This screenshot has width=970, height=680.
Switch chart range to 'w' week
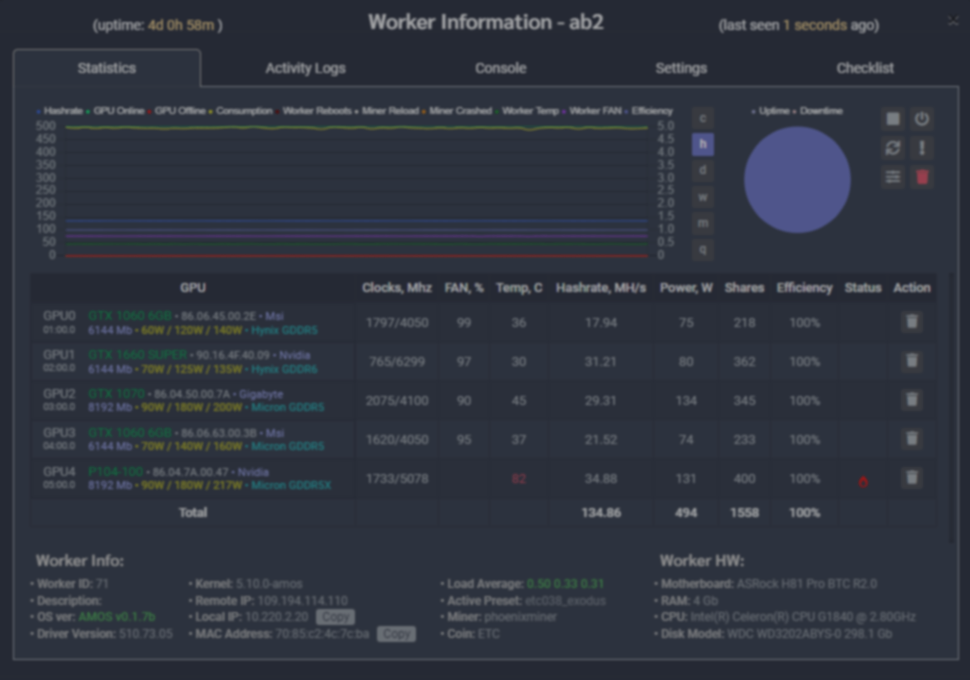[703, 197]
